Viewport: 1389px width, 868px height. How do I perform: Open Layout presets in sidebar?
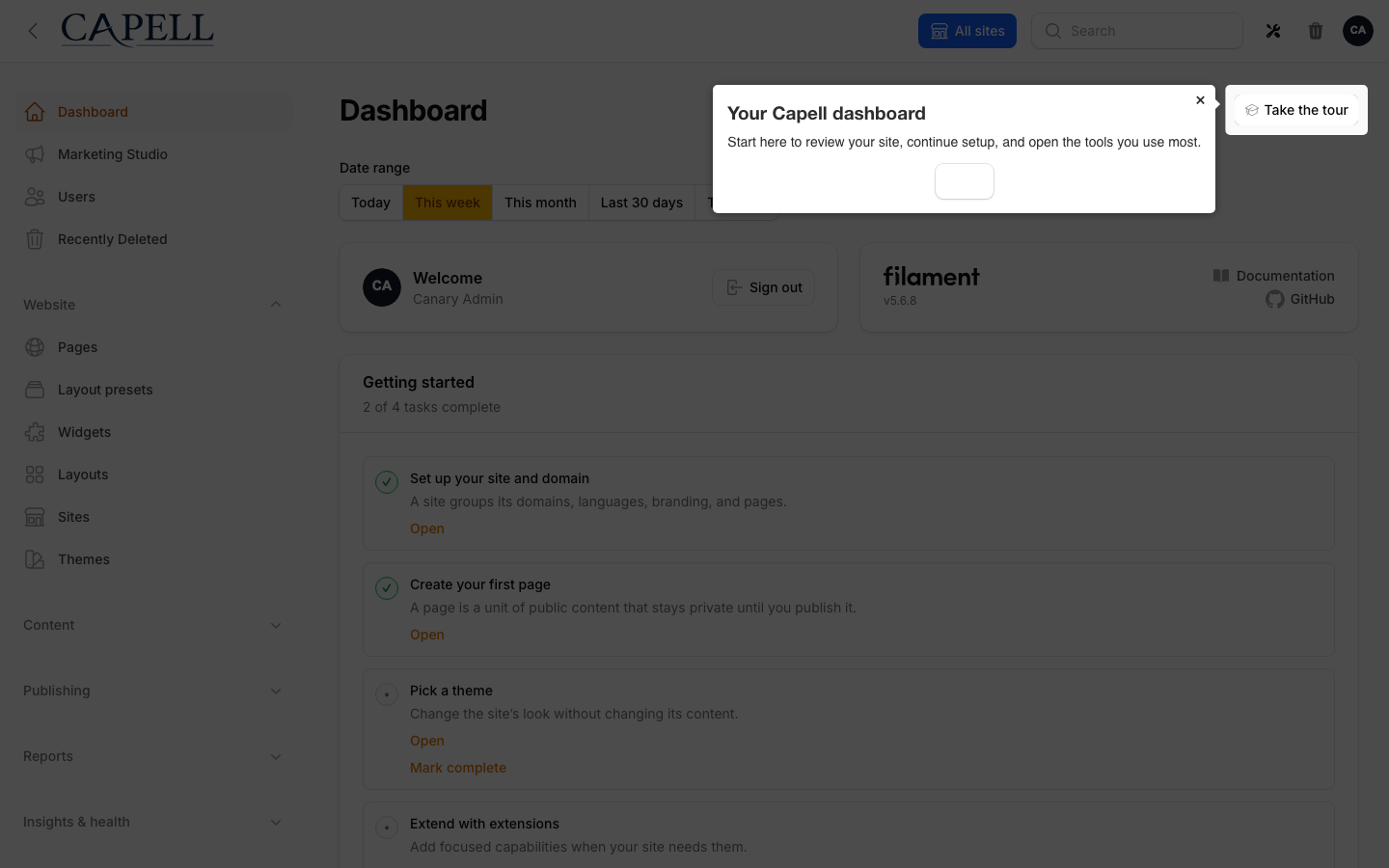click(x=156, y=390)
